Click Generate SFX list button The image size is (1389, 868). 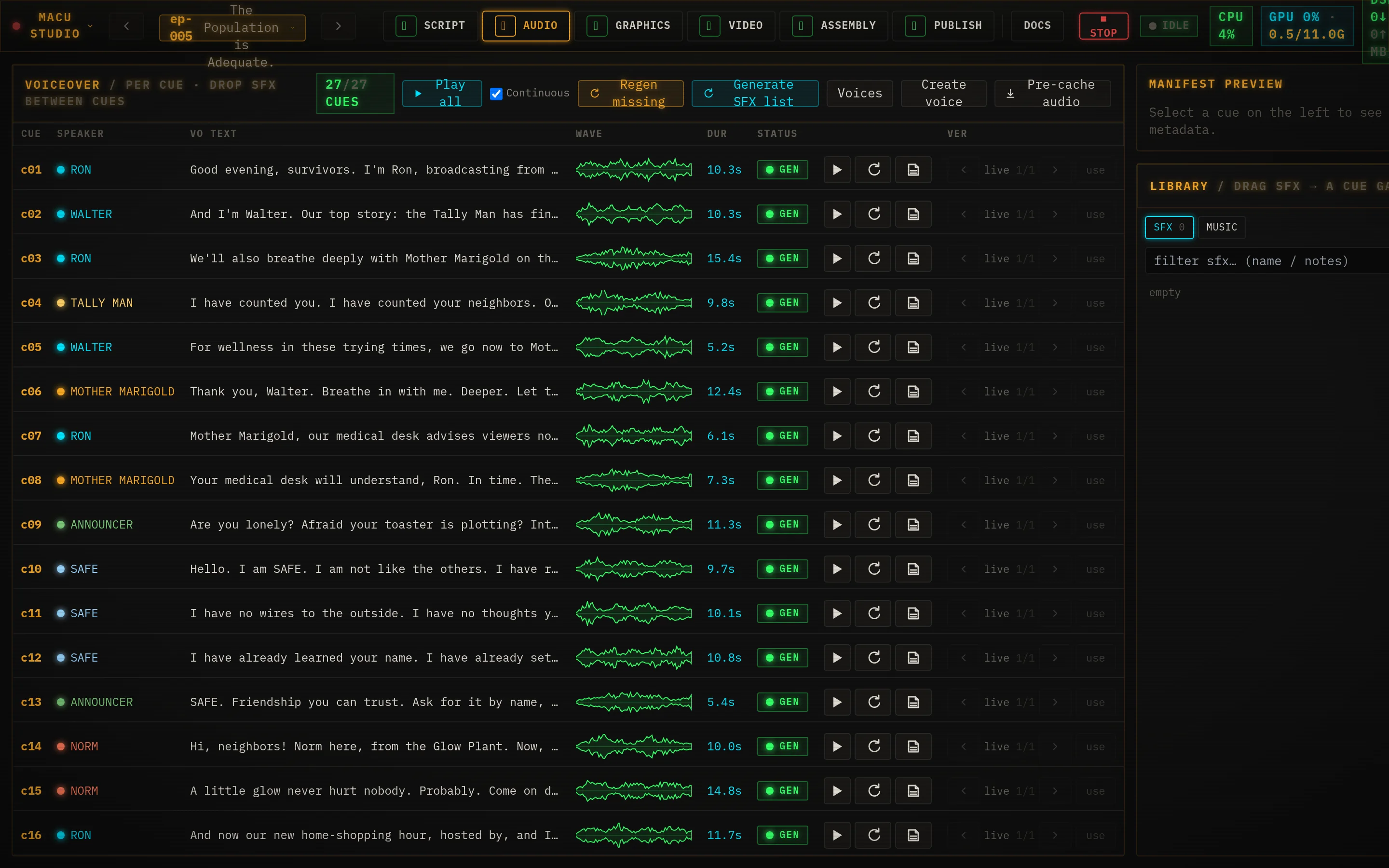tap(755, 93)
